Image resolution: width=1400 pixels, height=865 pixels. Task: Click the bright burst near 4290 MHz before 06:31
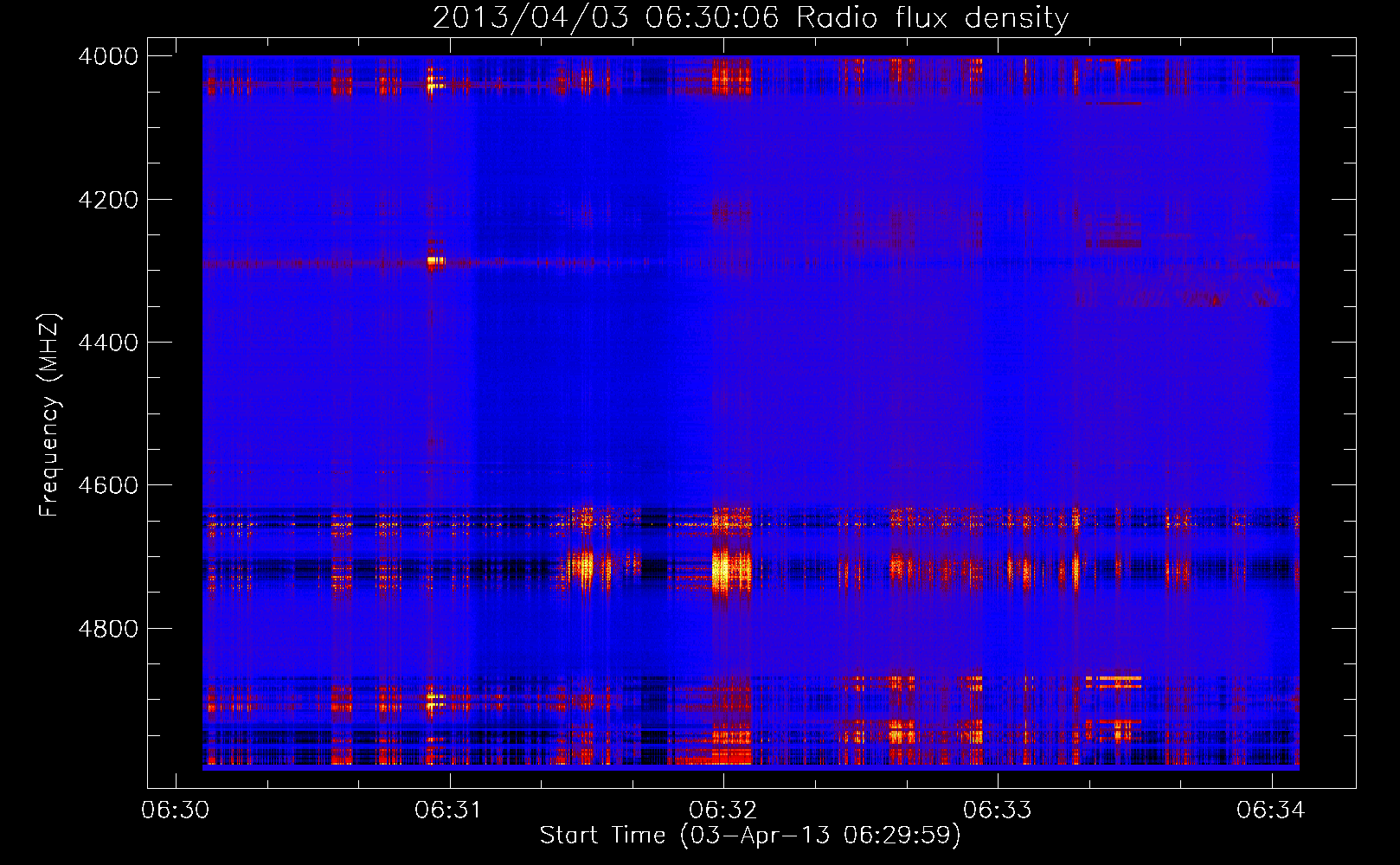(435, 260)
